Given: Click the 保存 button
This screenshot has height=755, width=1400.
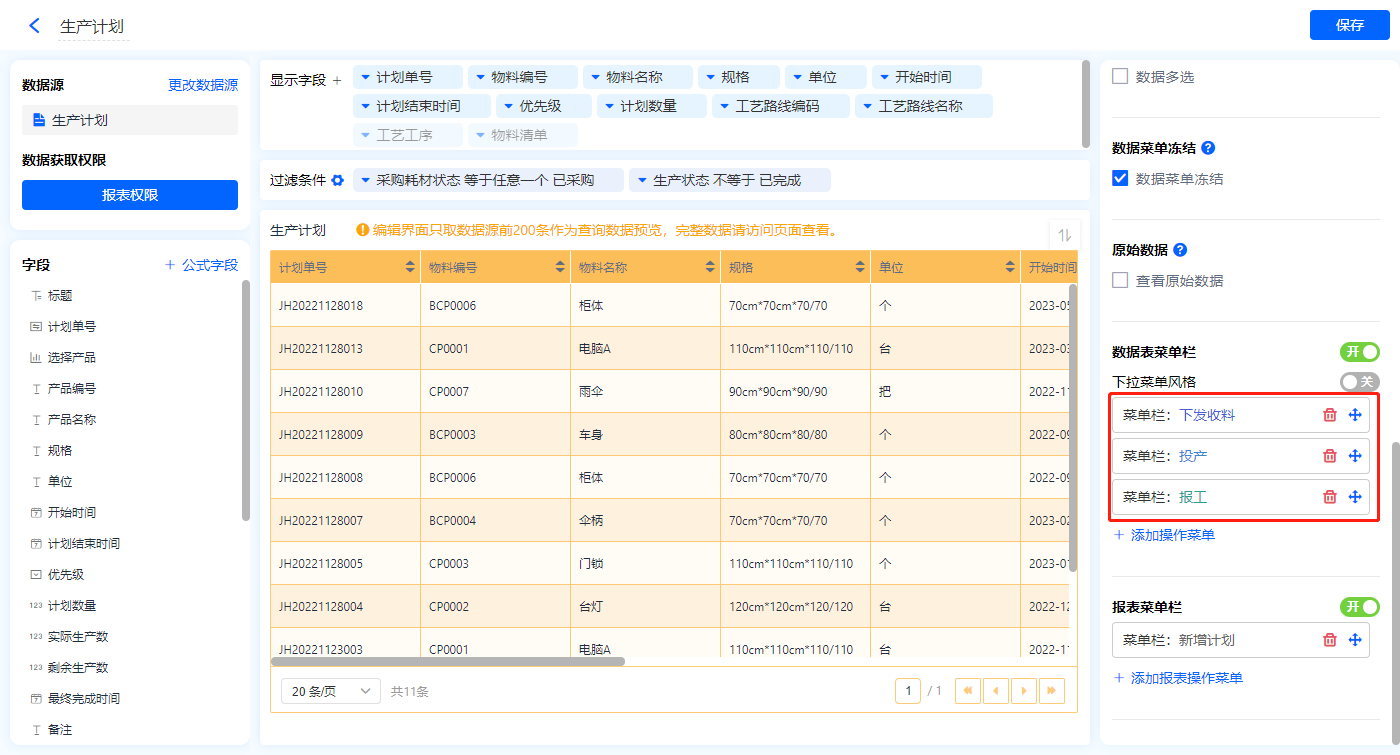Looking at the screenshot, I should (x=1349, y=25).
